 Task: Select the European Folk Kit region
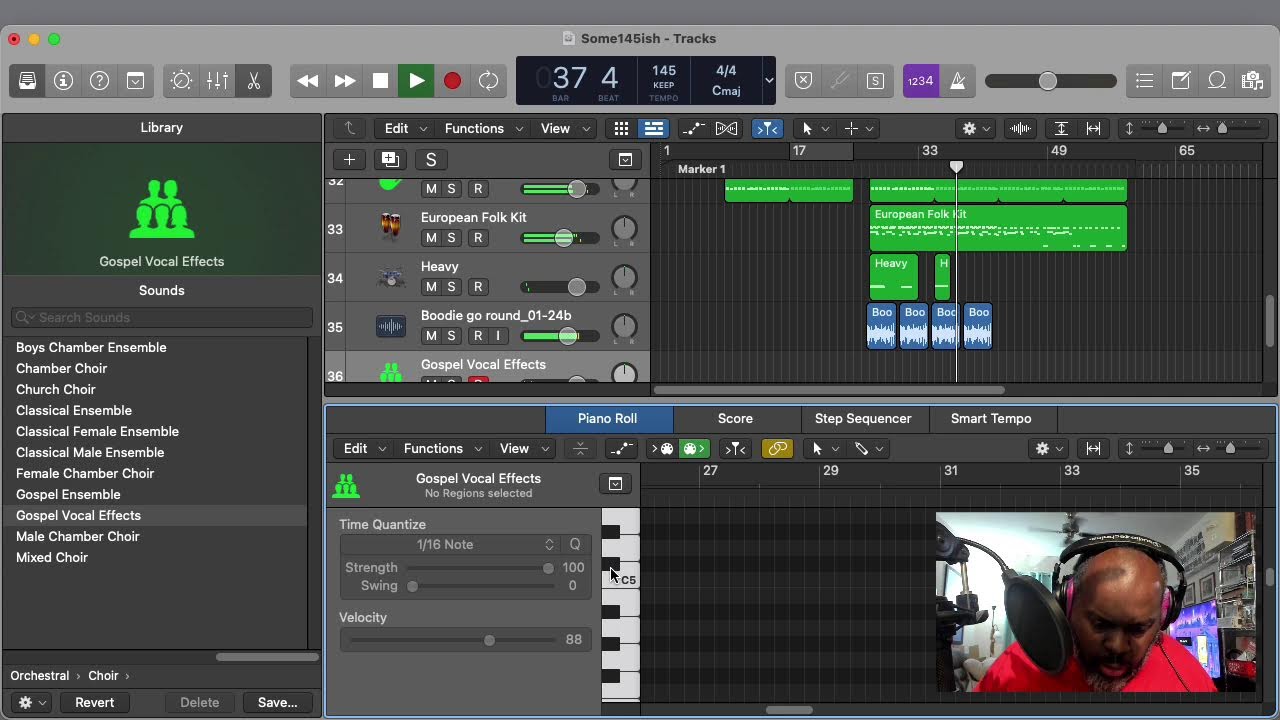998,228
